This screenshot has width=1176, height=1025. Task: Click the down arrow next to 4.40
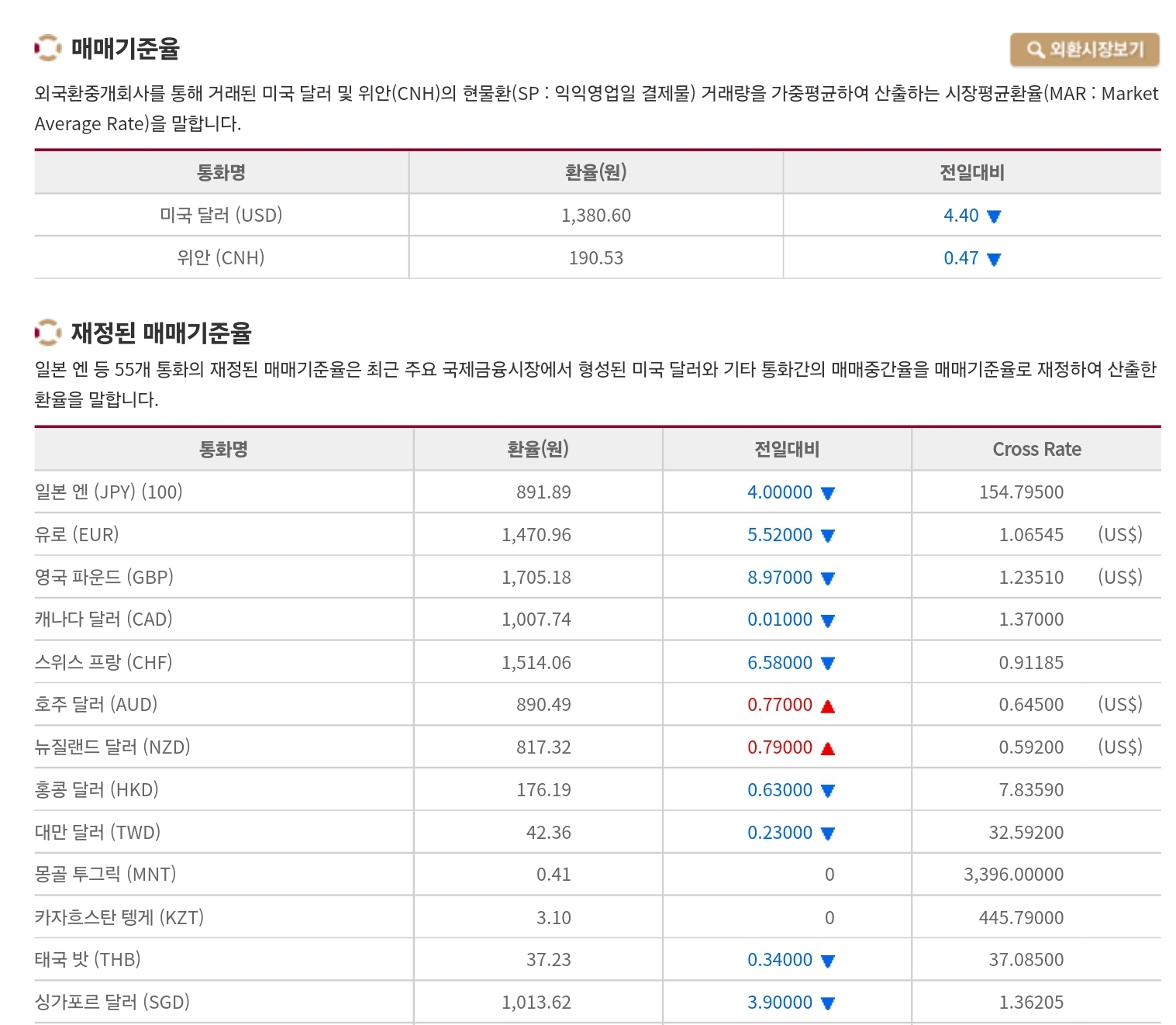coord(994,216)
